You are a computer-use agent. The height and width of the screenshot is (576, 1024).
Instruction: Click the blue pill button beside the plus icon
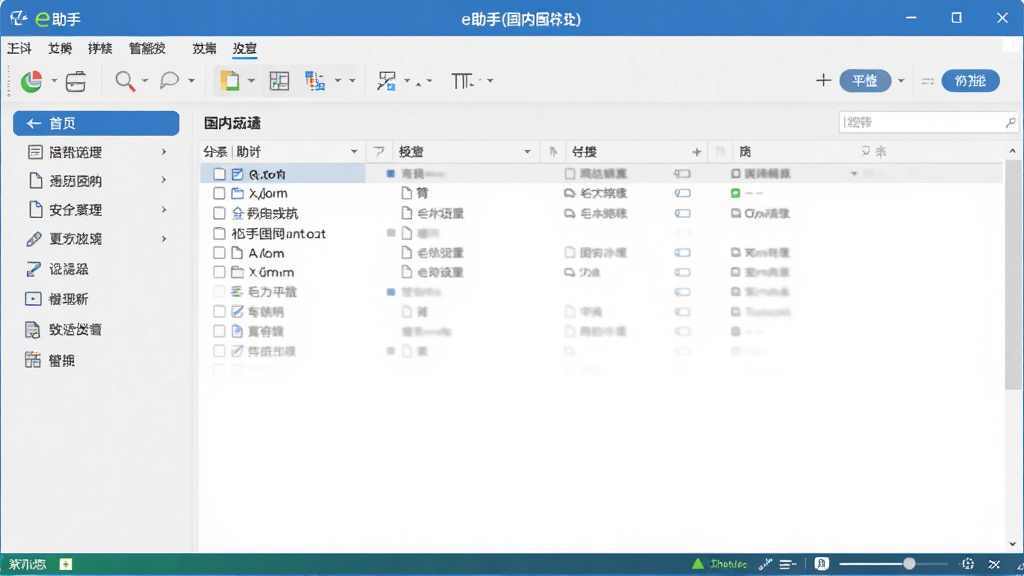[x=865, y=81]
